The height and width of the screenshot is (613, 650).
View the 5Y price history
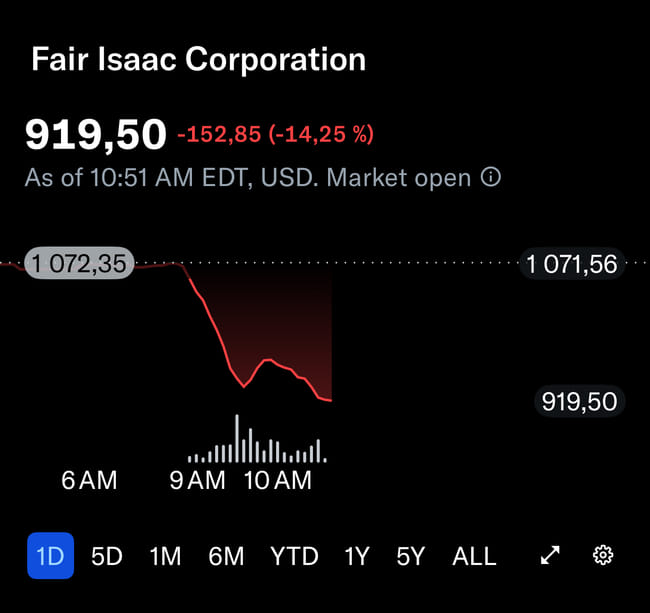(x=410, y=556)
